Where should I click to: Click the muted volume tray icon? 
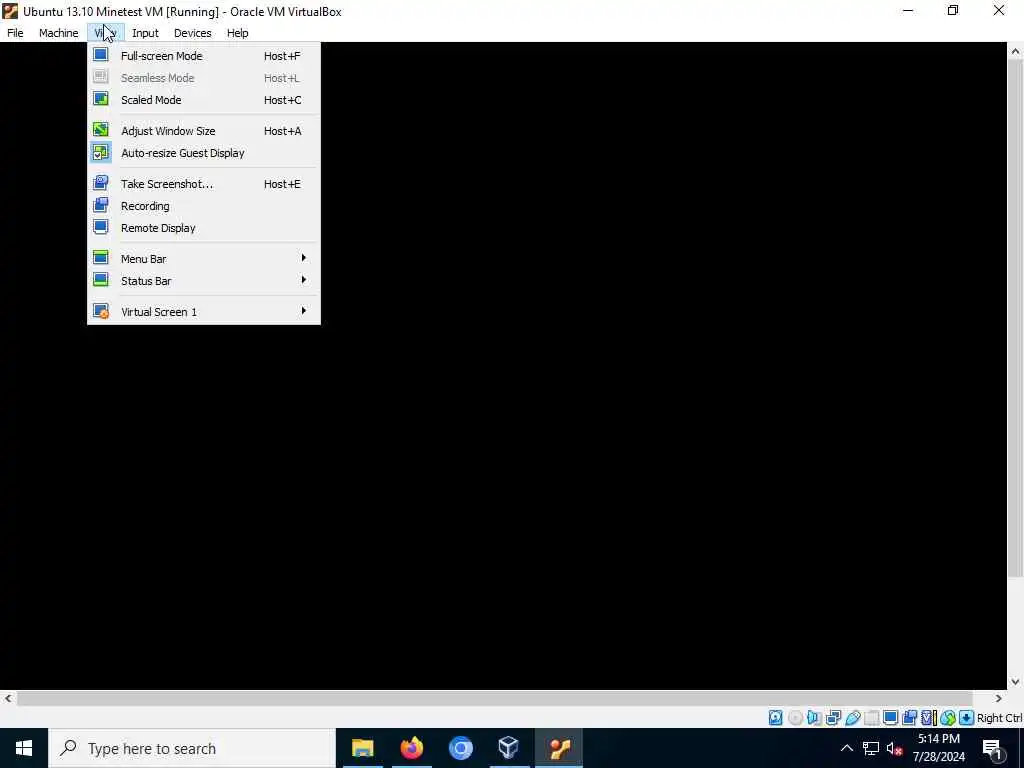(x=894, y=748)
